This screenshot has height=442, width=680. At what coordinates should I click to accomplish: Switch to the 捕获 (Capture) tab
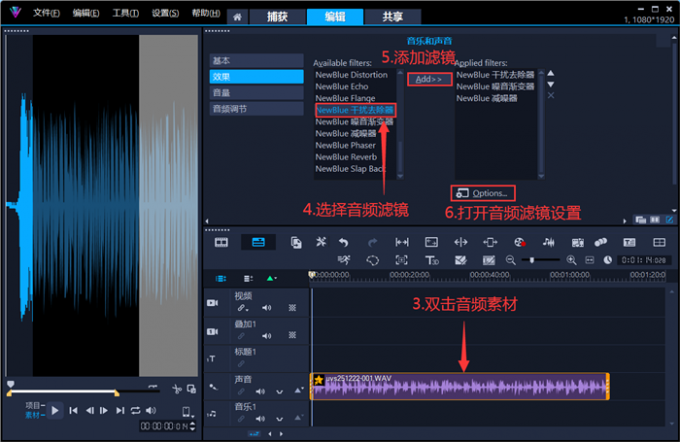pos(277,17)
